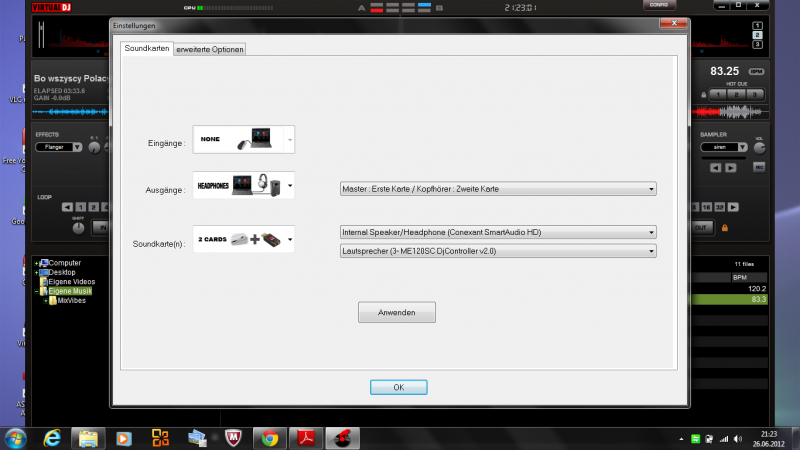Open Internet Explorer from the taskbar
Screen dimensions: 800x450
[x=53, y=437]
